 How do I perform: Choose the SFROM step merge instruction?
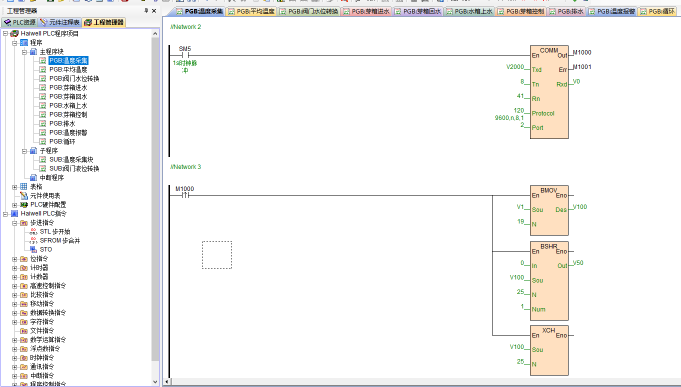(60, 240)
